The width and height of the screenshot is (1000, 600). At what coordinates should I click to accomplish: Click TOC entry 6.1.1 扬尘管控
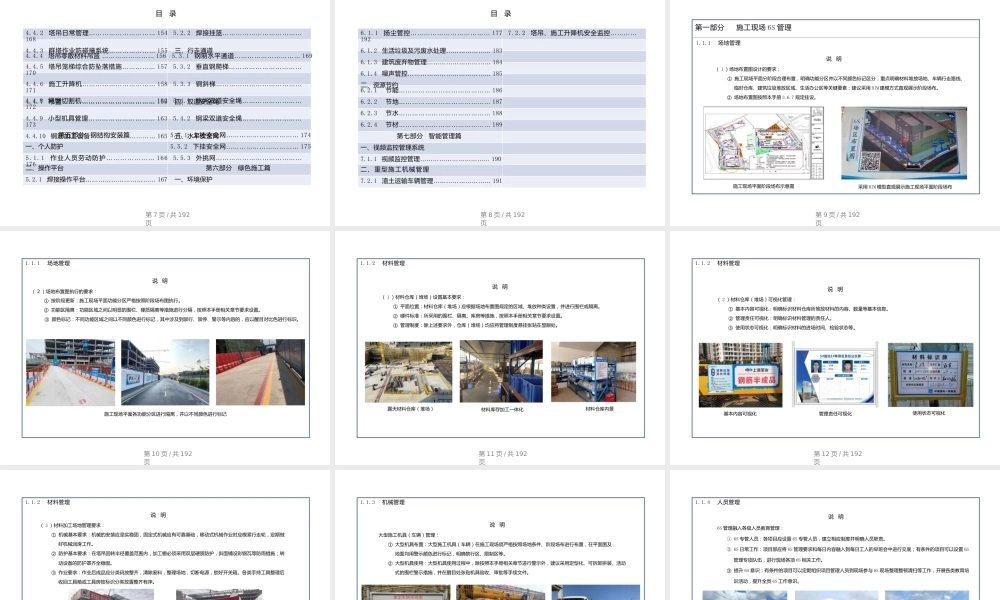pos(430,33)
